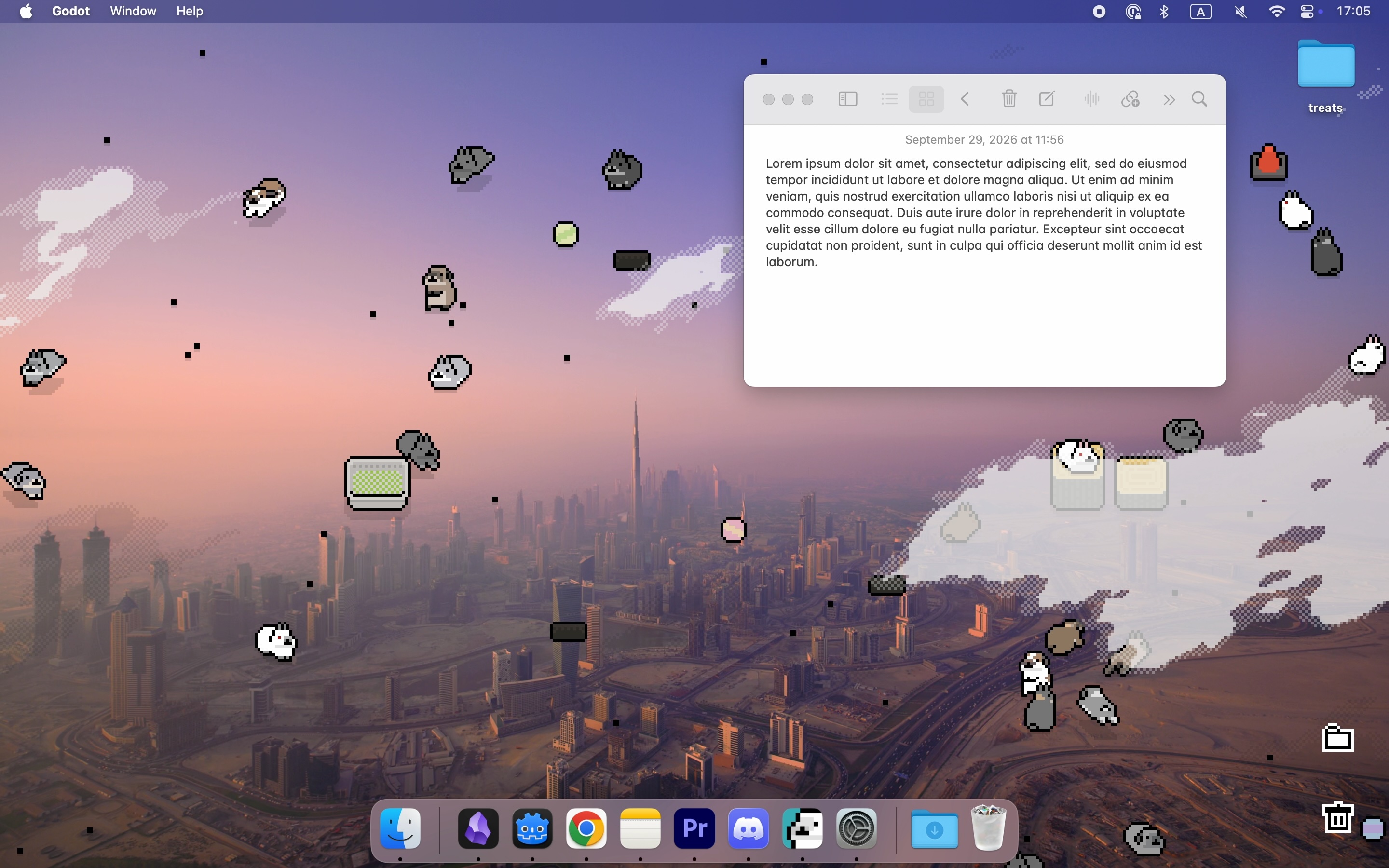Open Google Chrome from the Dock
This screenshot has width=1389, height=868.
click(586, 828)
